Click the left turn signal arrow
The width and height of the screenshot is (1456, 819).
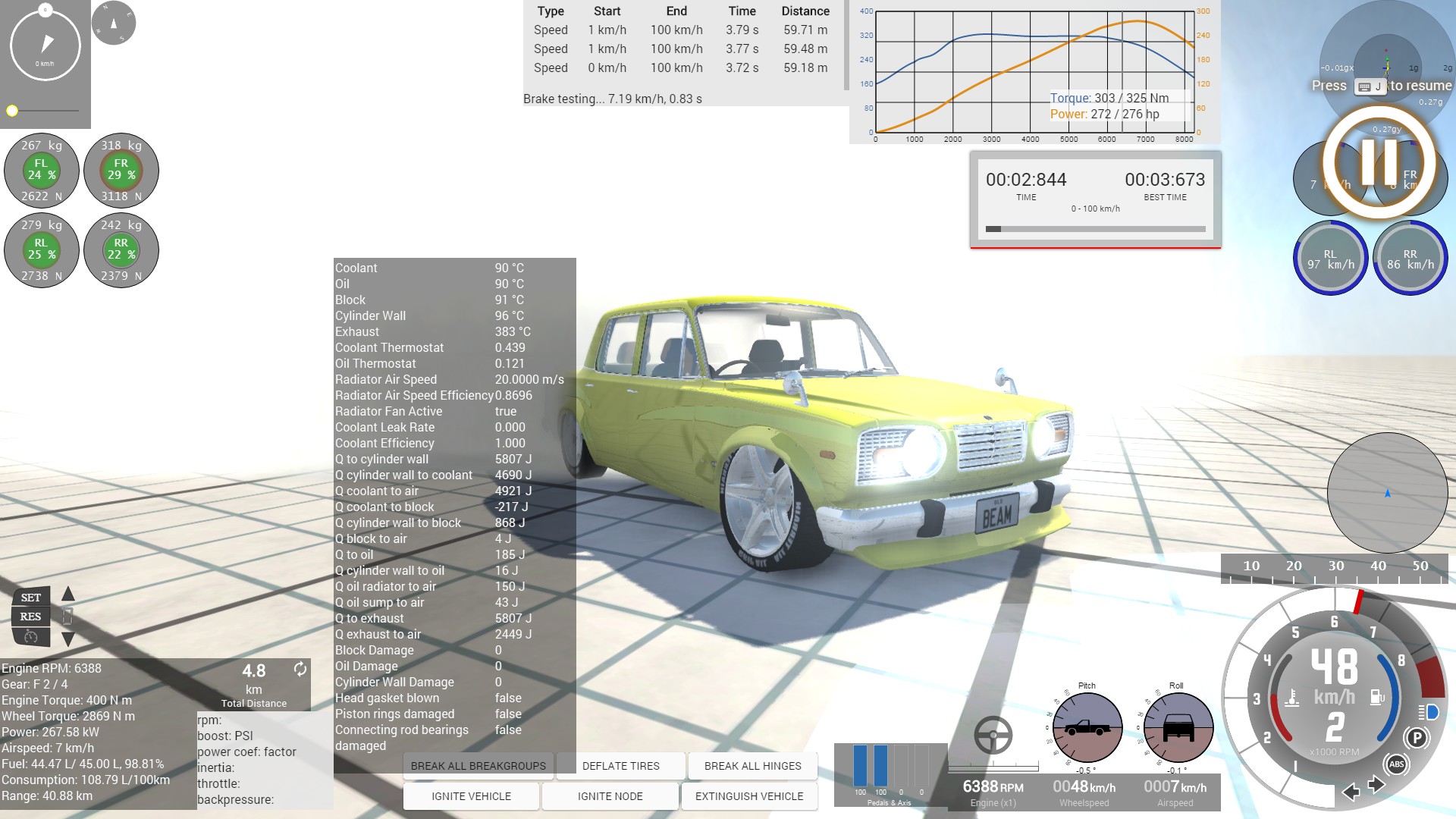pos(1351,792)
